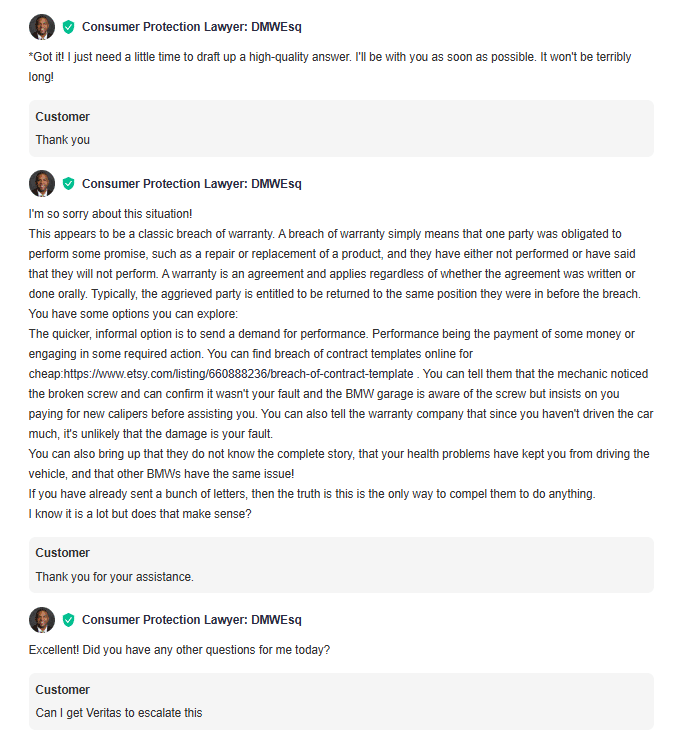Click the "Customer" label above the Veritas question
Image resolution: width=673 pixels, height=743 pixels.
(x=63, y=690)
